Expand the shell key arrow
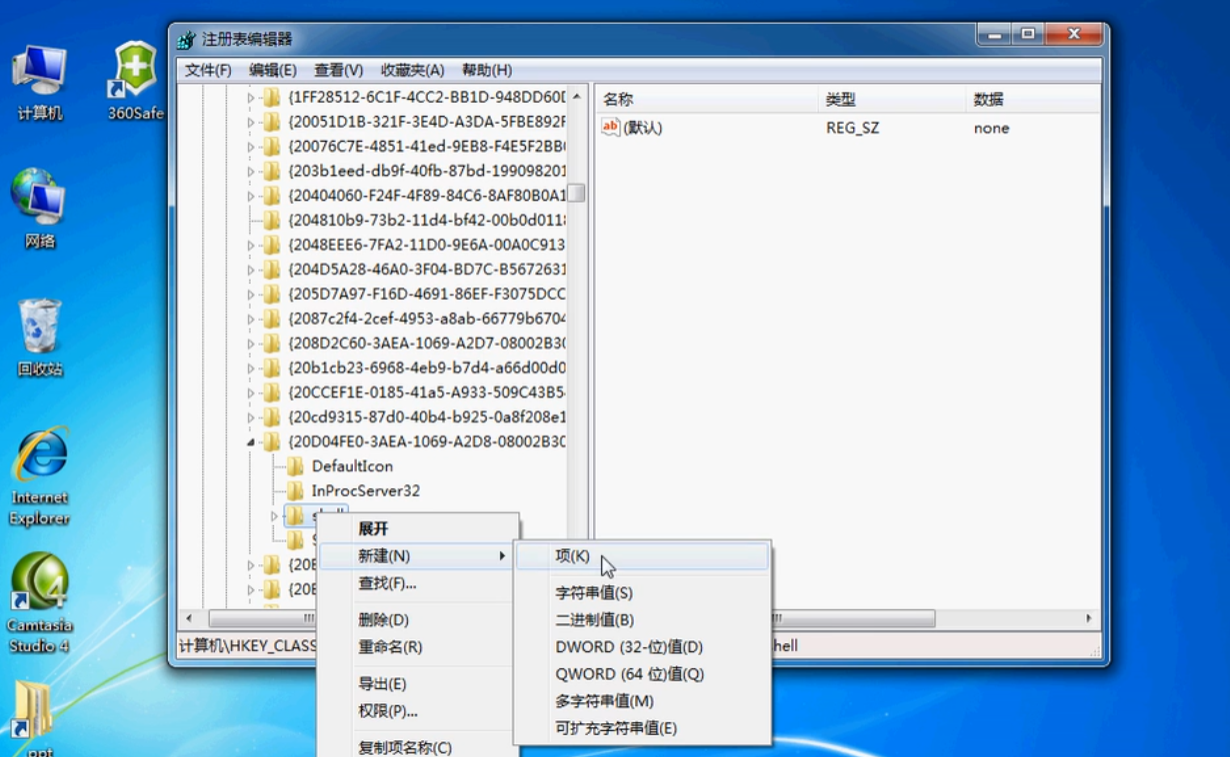This screenshot has height=757, width=1230. (275, 516)
